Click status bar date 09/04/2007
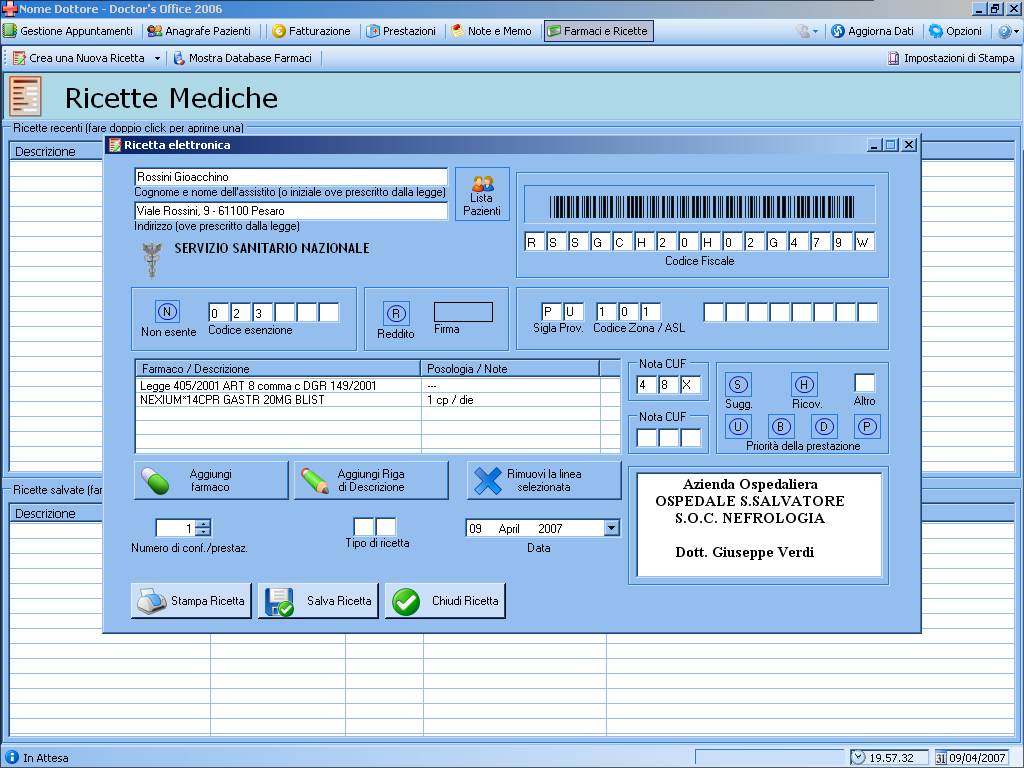1024x768 pixels. pyautogui.click(x=970, y=758)
